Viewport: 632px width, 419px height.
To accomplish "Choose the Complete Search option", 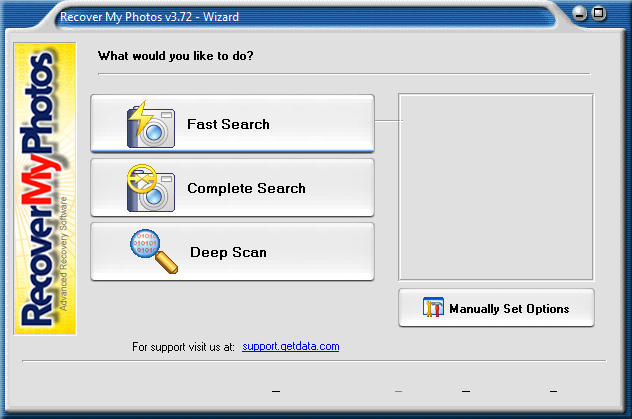I will point(233,188).
